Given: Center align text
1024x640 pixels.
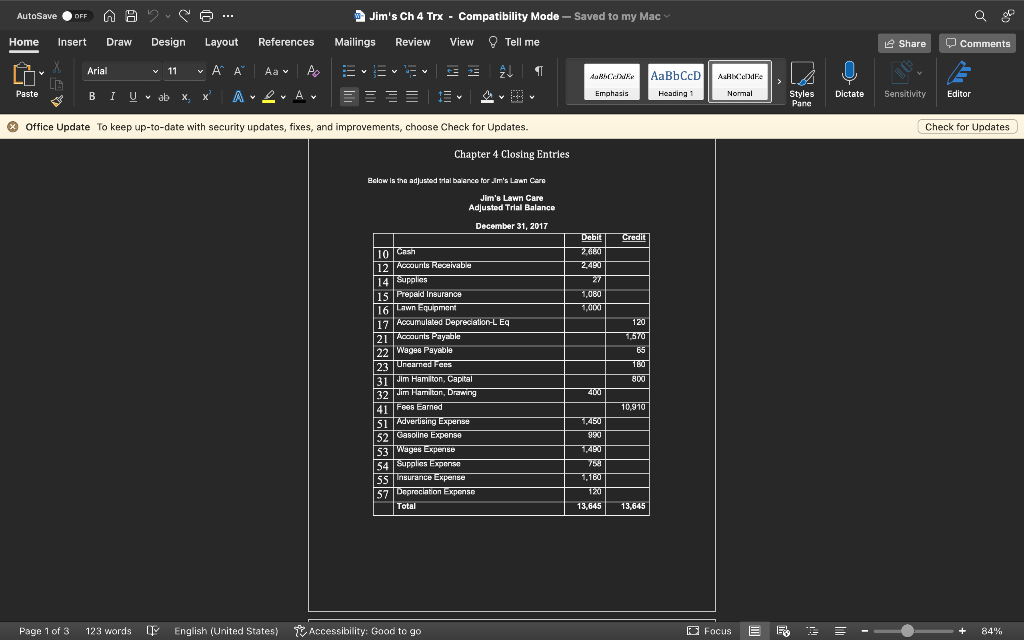Looking at the screenshot, I should coord(370,97).
